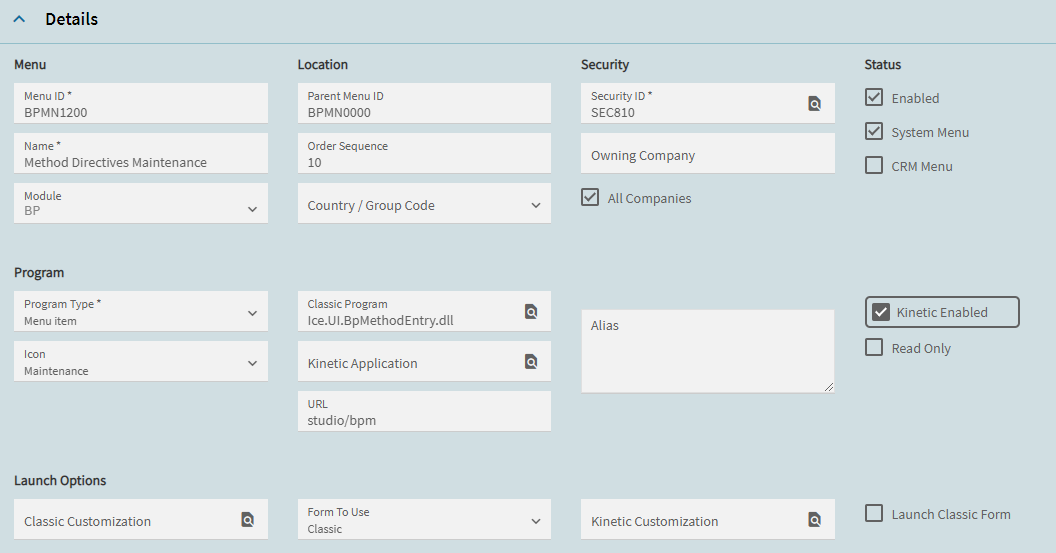Open Kinetic Application search lookup icon
The width and height of the screenshot is (1056, 553).
pyautogui.click(x=531, y=362)
